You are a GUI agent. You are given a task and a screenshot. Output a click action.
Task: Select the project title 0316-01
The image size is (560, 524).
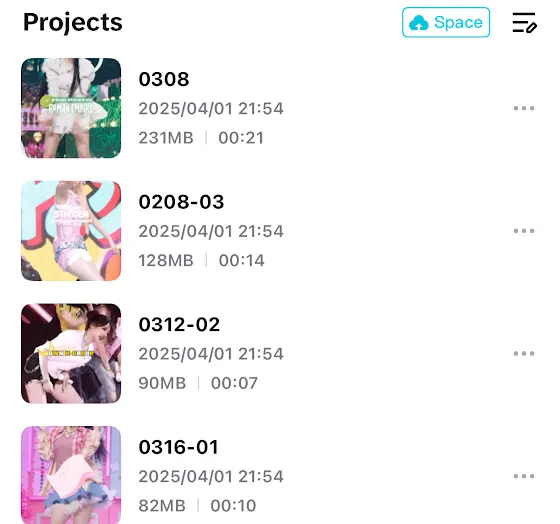click(x=179, y=447)
